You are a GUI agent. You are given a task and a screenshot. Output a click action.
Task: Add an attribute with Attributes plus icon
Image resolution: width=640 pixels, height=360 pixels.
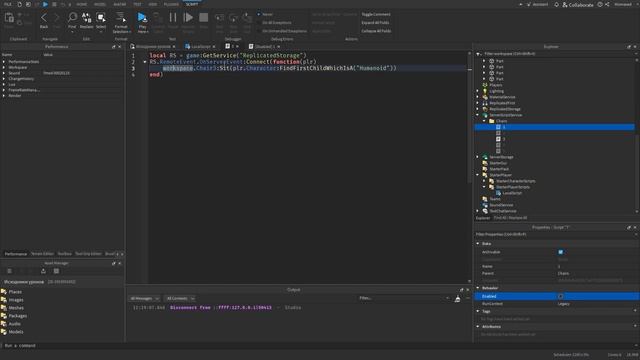[635, 326]
